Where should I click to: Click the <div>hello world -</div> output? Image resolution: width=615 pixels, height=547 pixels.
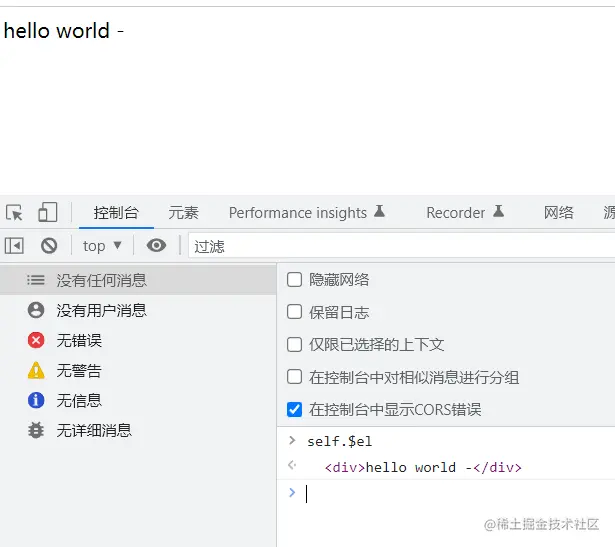pyautogui.click(x=423, y=467)
